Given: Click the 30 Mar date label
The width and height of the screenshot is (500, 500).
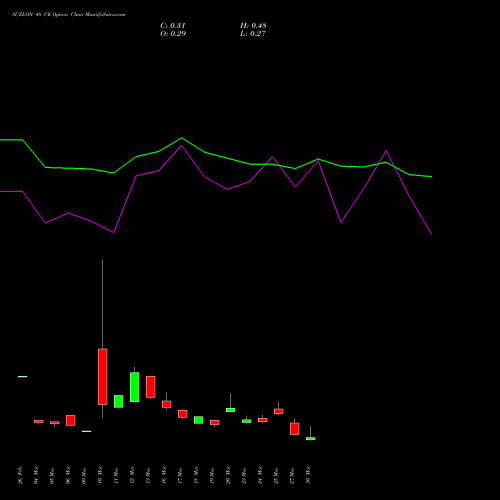Looking at the screenshot, I should [x=308, y=475].
